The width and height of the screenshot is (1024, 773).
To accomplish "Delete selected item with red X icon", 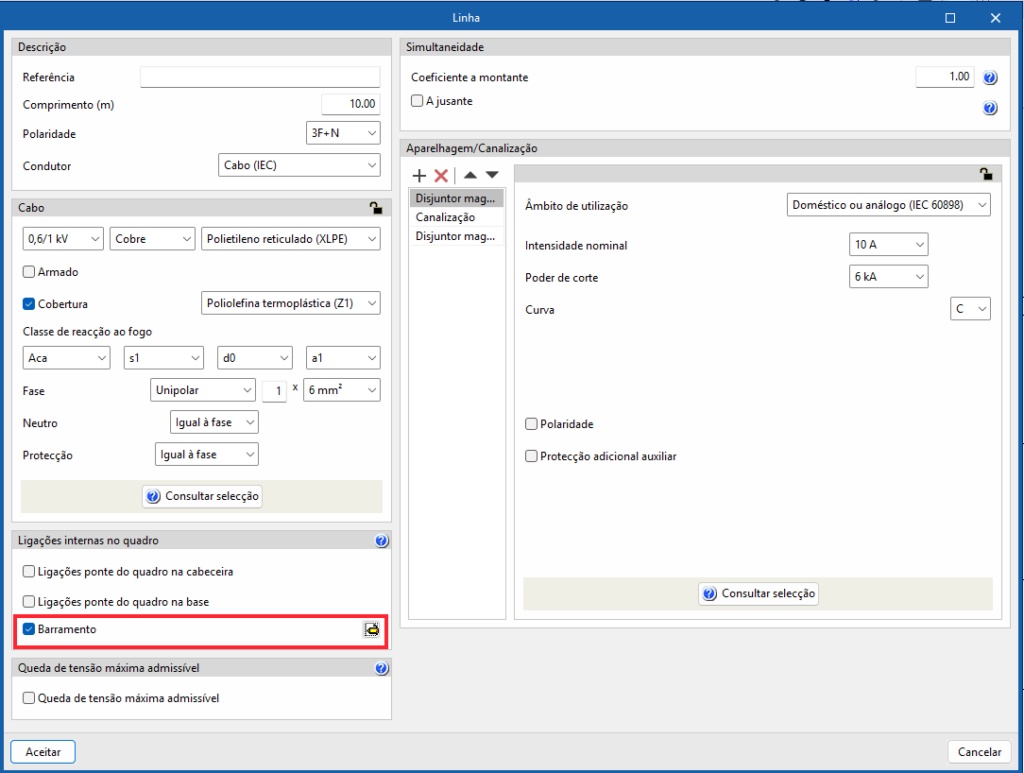I will coord(441,175).
